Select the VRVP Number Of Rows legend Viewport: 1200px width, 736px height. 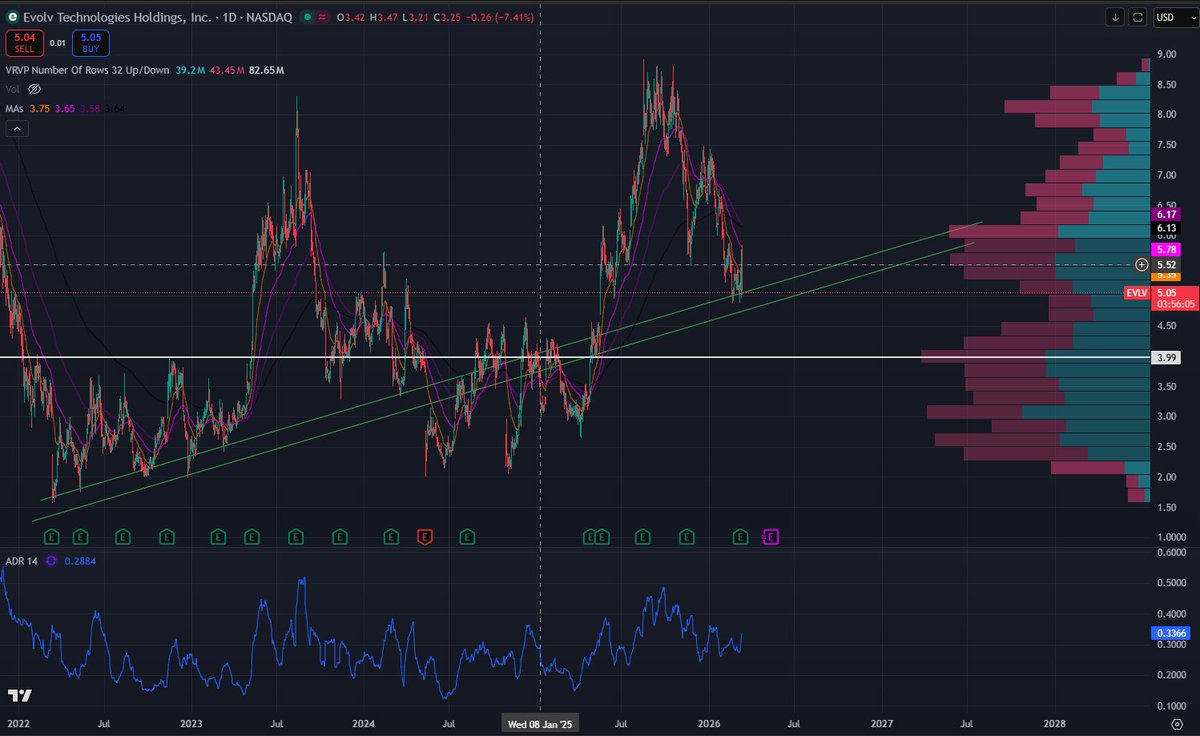[89, 70]
